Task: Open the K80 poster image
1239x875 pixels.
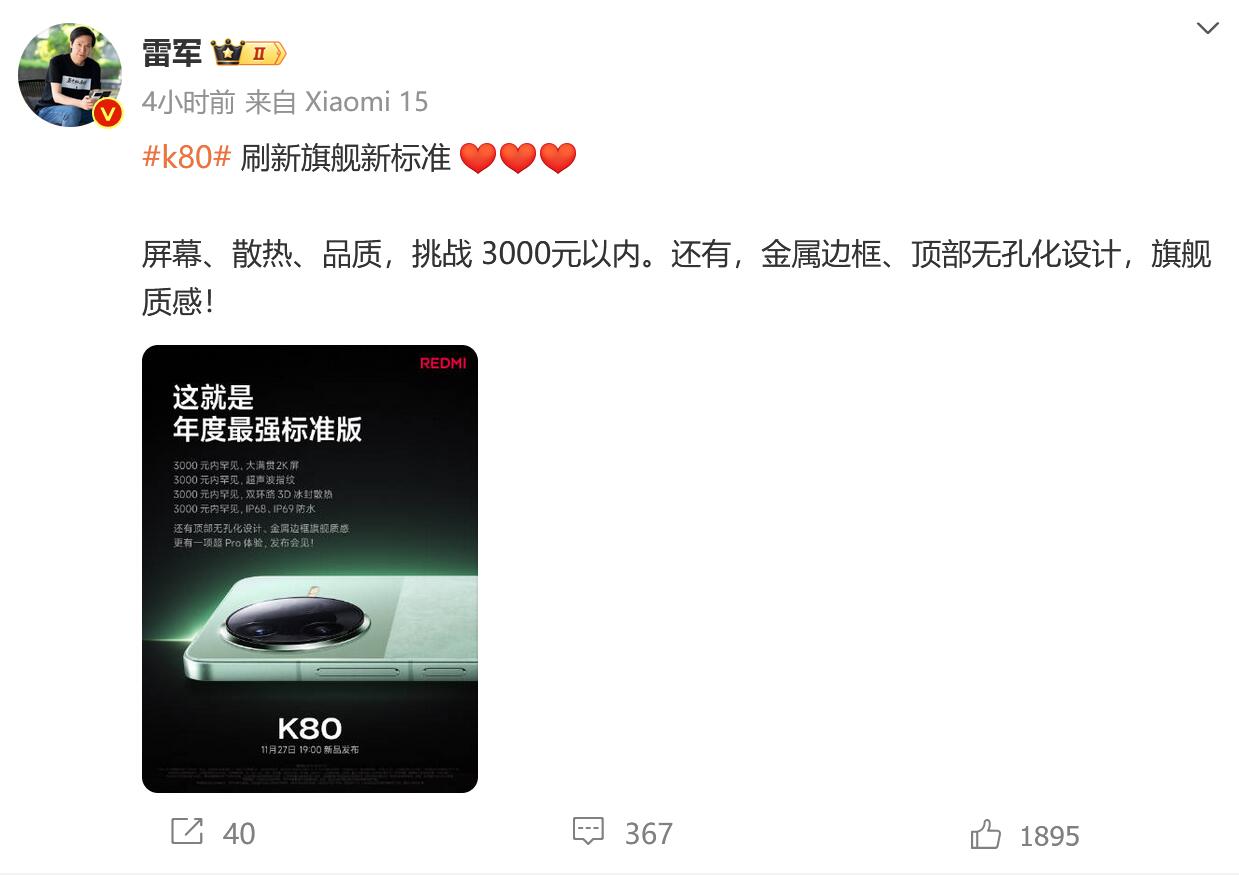Action: 310,569
